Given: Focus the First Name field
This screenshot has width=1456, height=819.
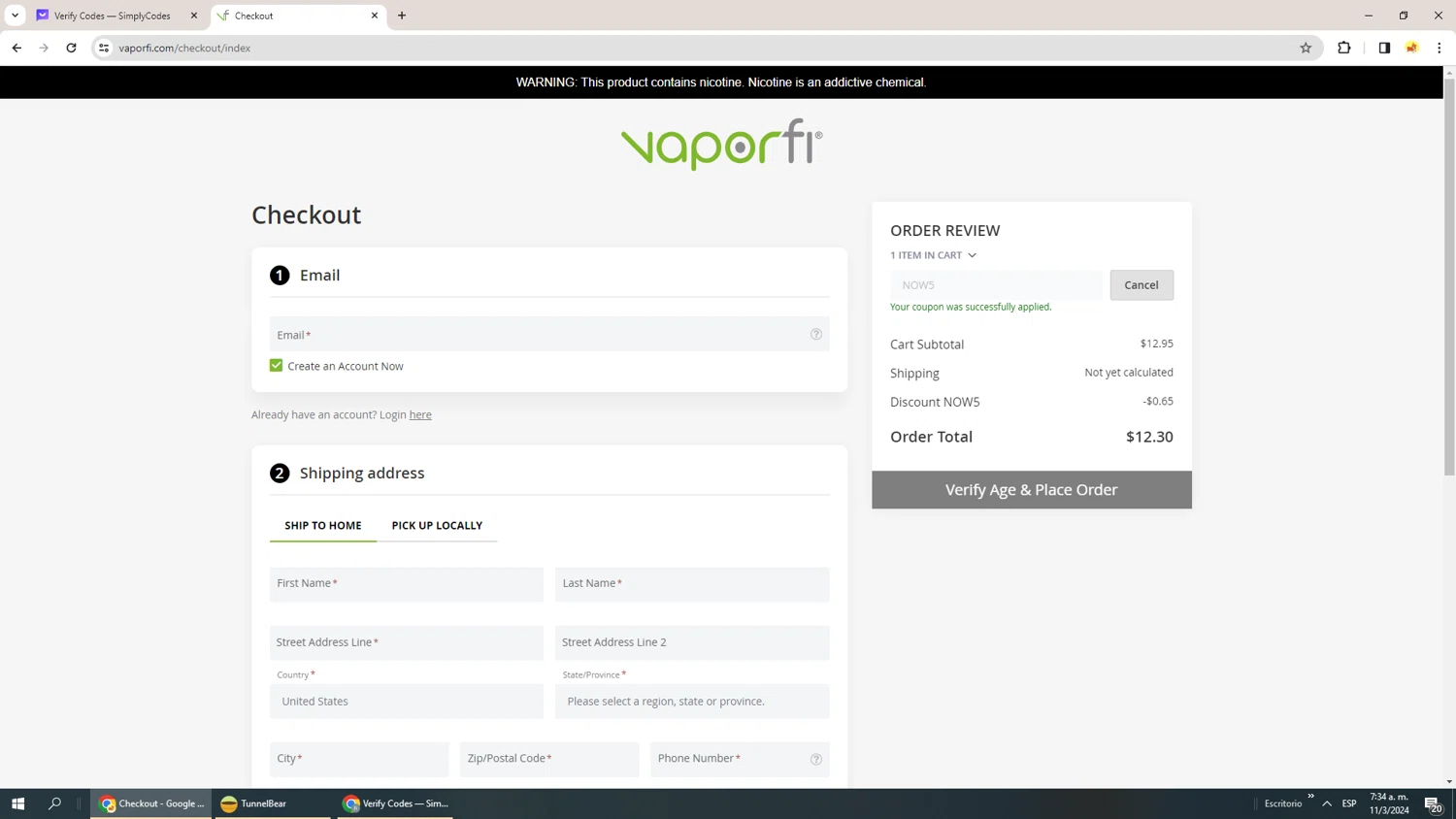Looking at the screenshot, I should point(407,584).
